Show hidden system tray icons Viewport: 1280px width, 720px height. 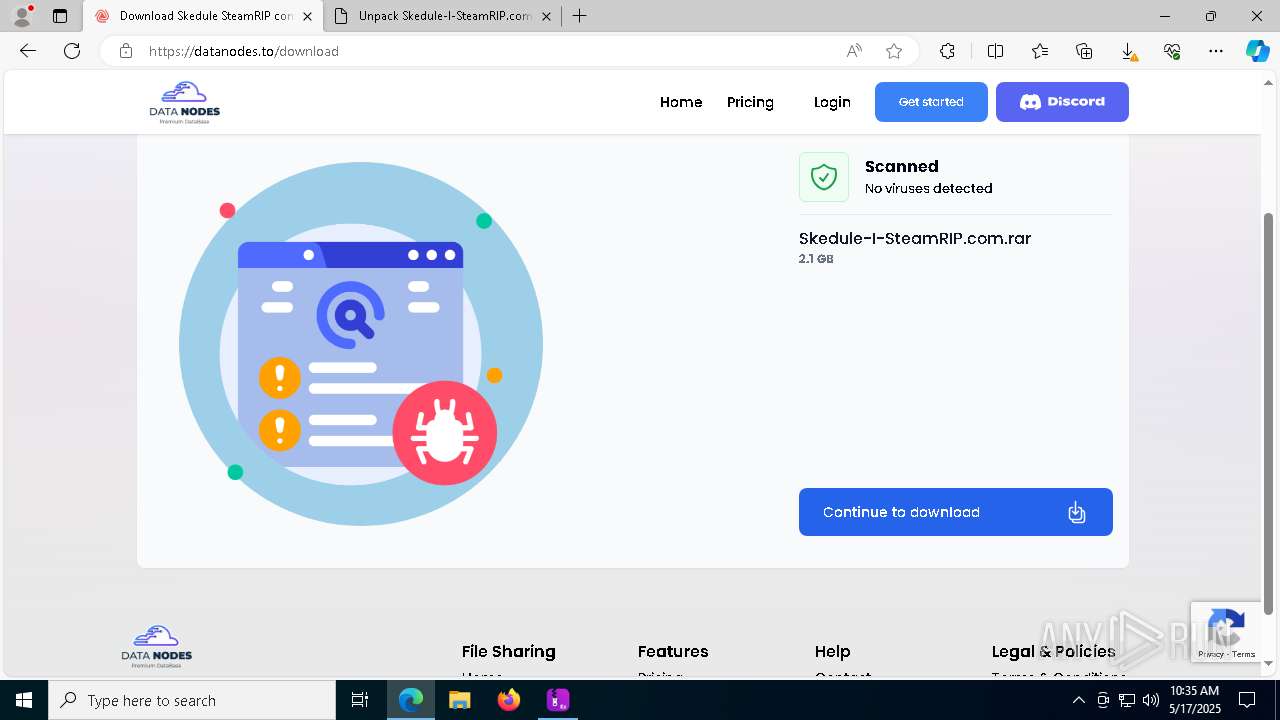[x=1078, y=700]
